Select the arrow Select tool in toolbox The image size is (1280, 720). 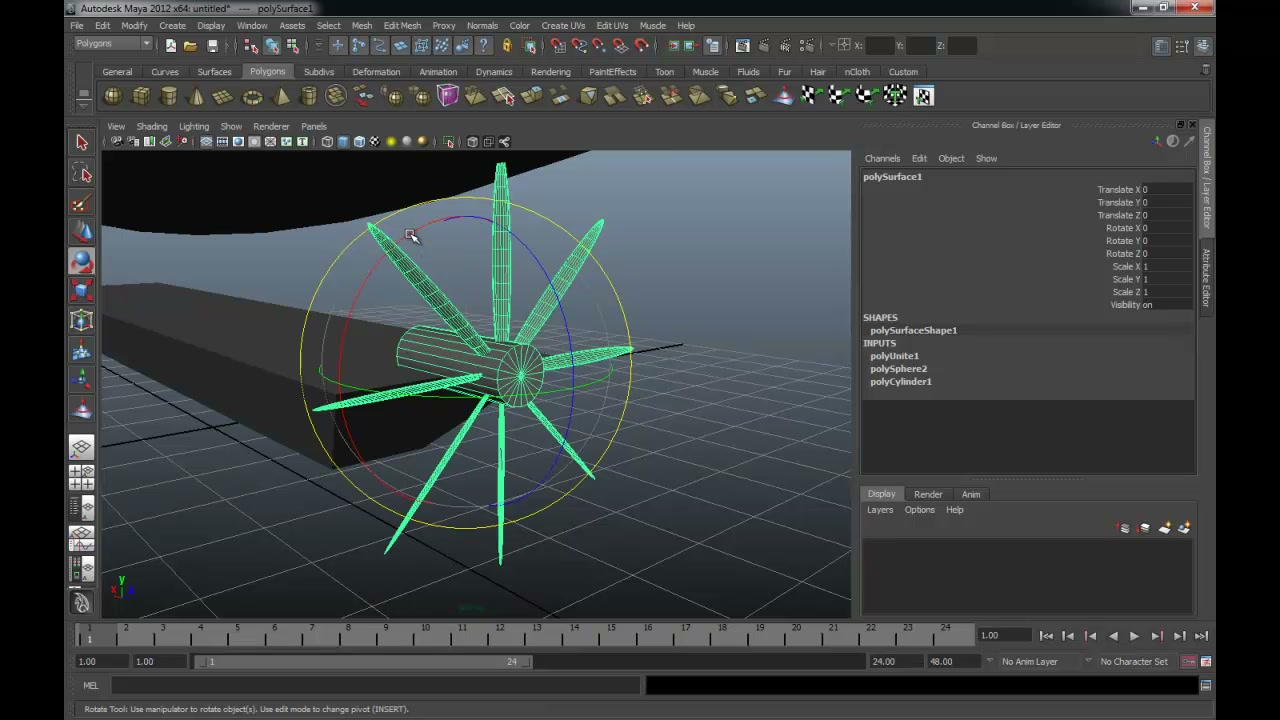coord(82,143)
